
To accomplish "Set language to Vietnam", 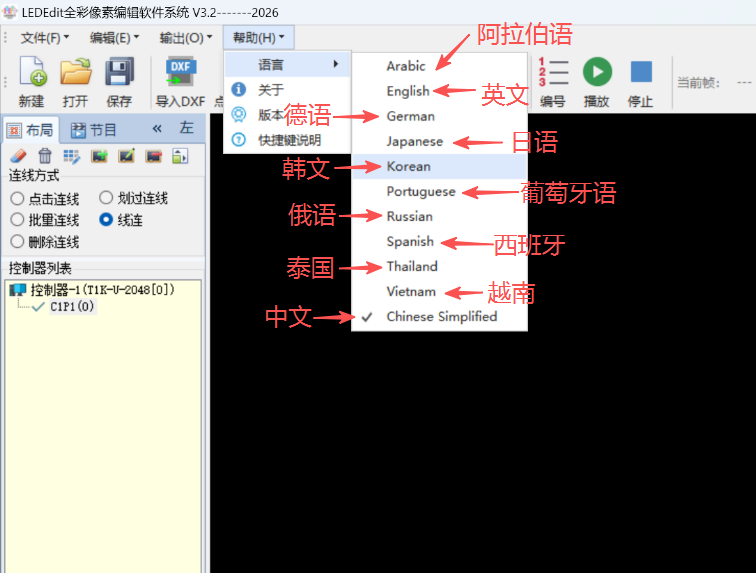I will (440, 291).
